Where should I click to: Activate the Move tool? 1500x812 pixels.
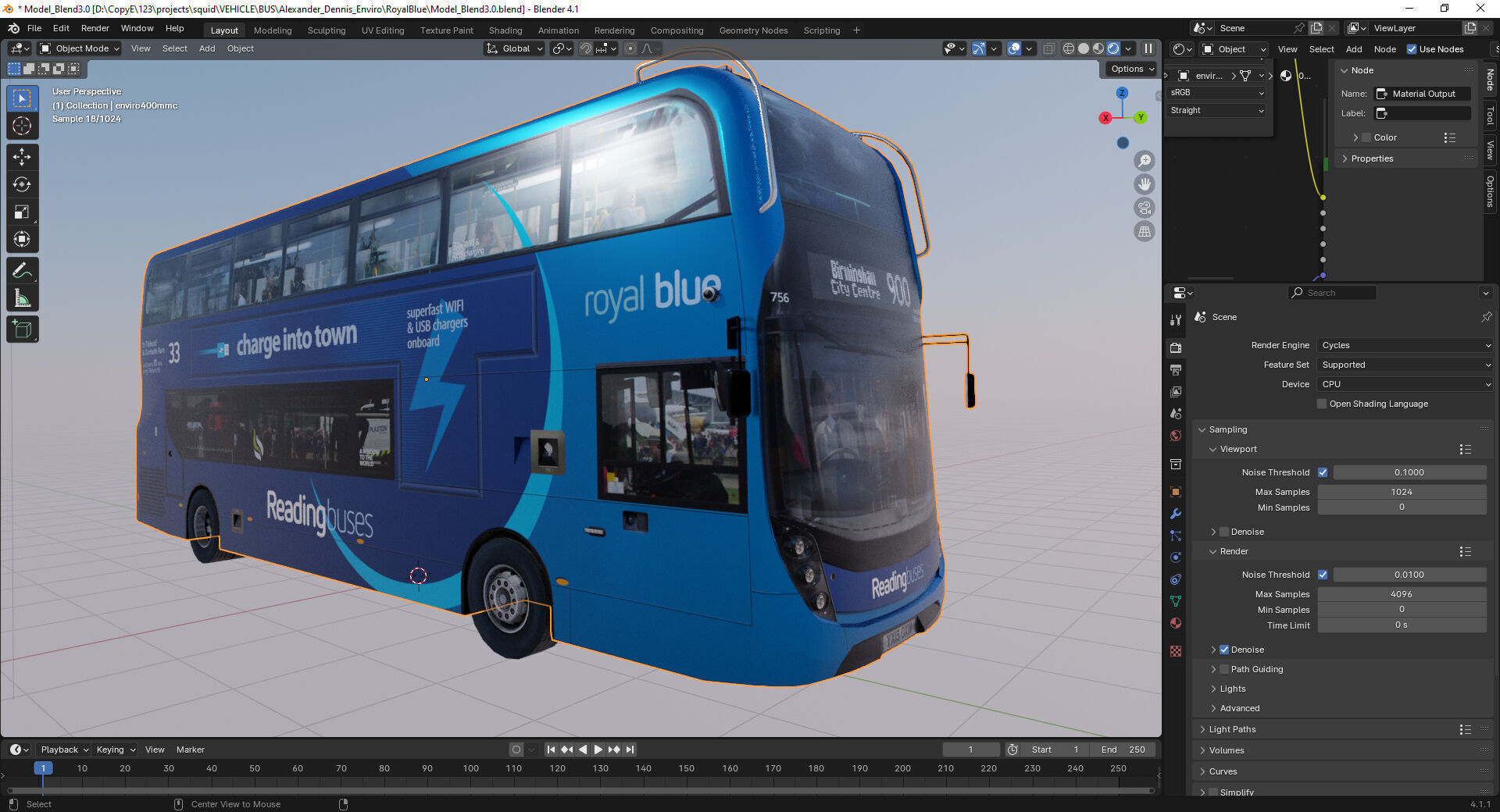click(22, 157)
